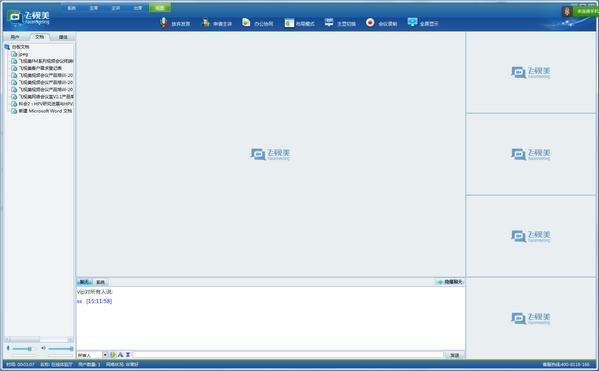This screenshot has width=599, height=371.
Task: Adjust the microphone volume slider
Action: 24,348
